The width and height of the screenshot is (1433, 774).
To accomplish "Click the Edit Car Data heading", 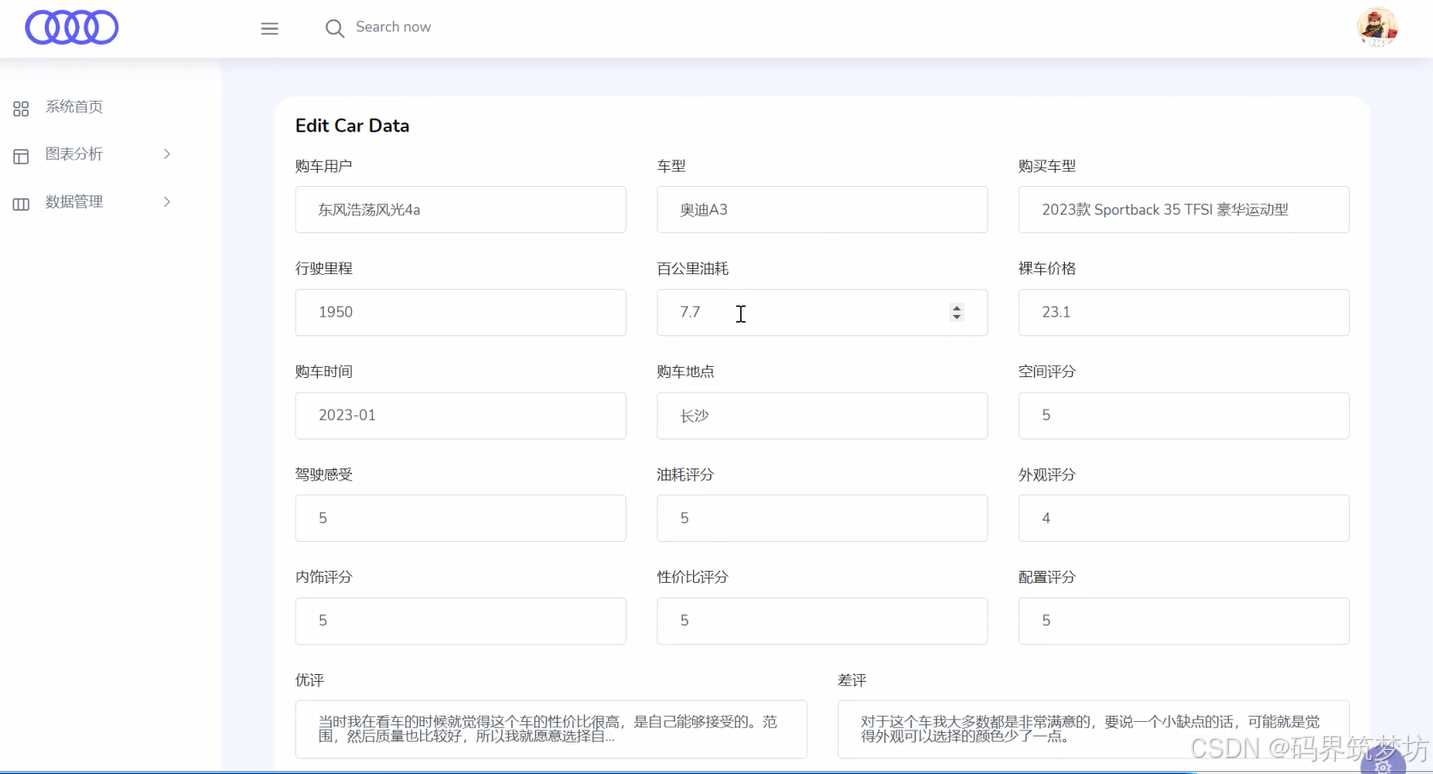I will tap(352, 126).
